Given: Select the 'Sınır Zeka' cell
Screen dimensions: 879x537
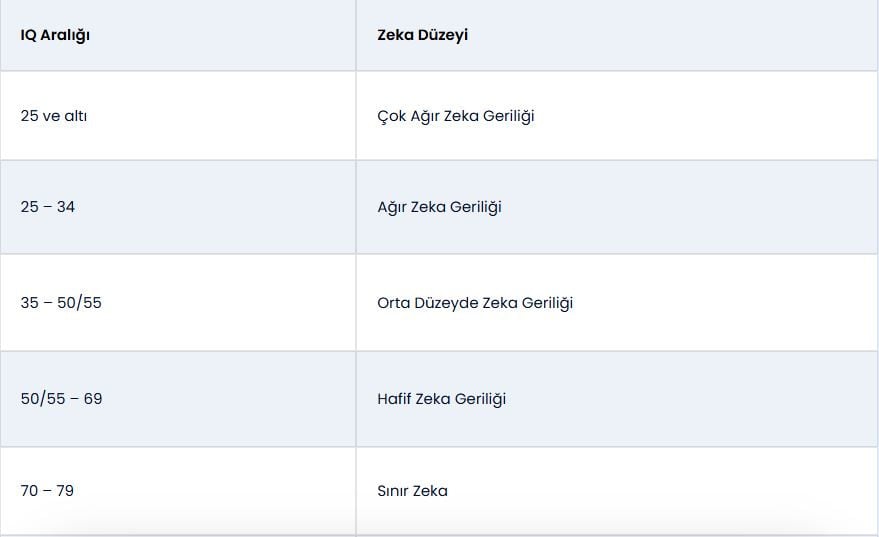Looking at the screenshot, I should tap(412, 491).
